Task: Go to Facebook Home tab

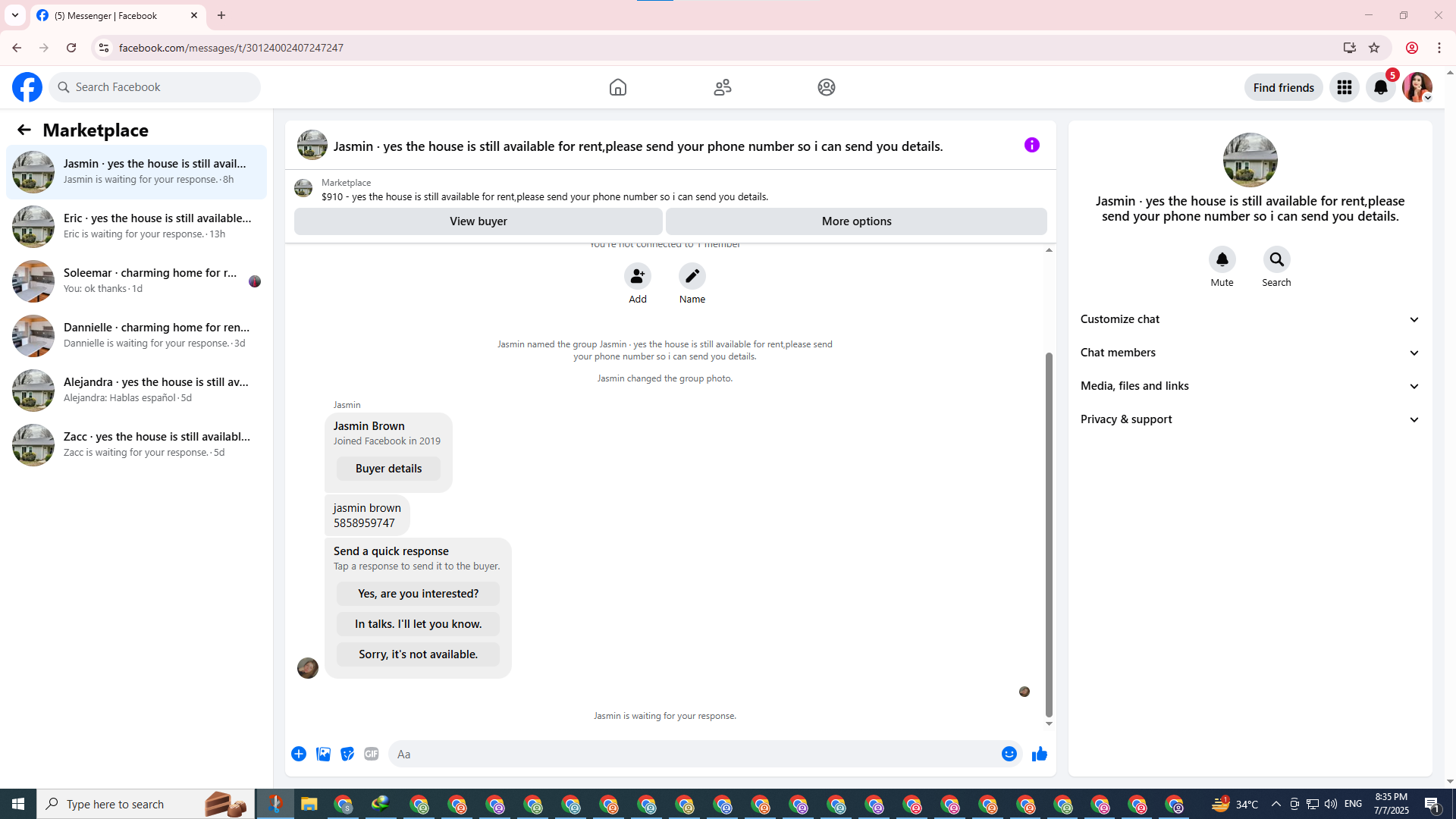Action: click(x=618, y=87)
